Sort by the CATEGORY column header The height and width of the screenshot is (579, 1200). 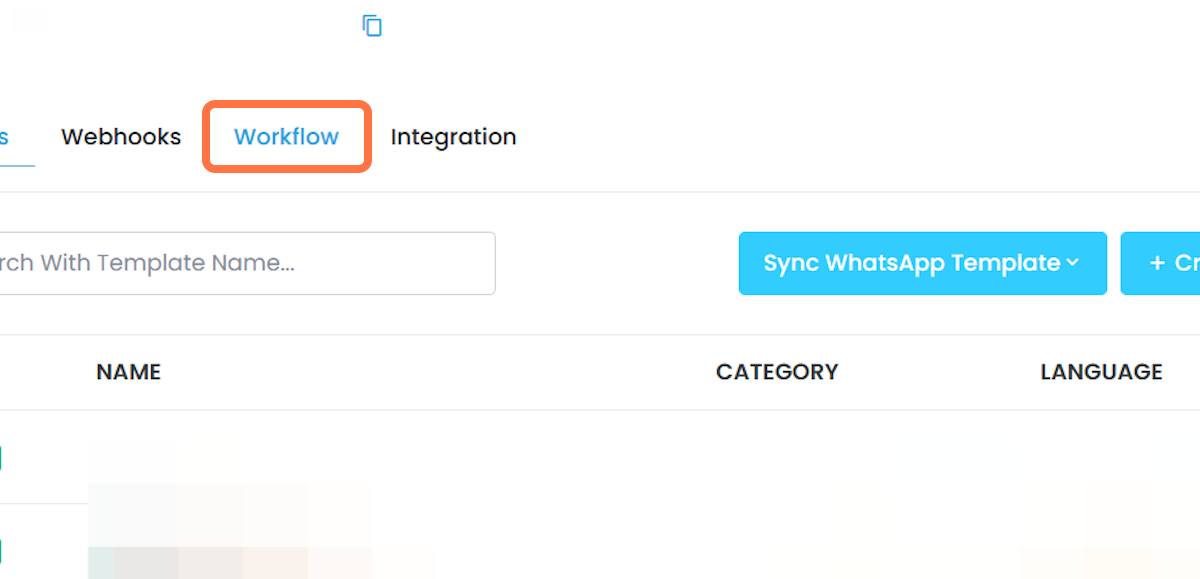(x=777, y=372)
